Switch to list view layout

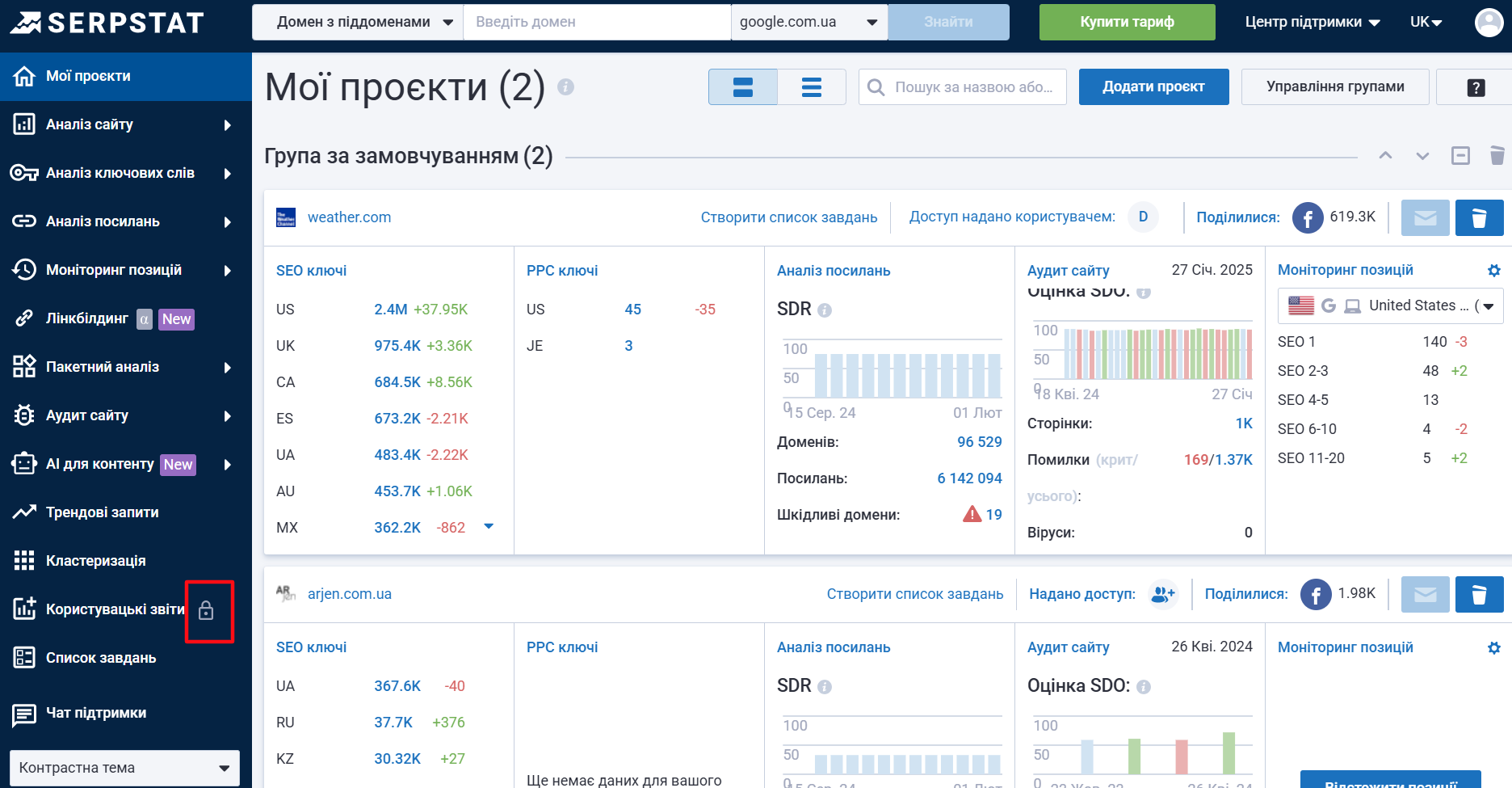[812, 87]
